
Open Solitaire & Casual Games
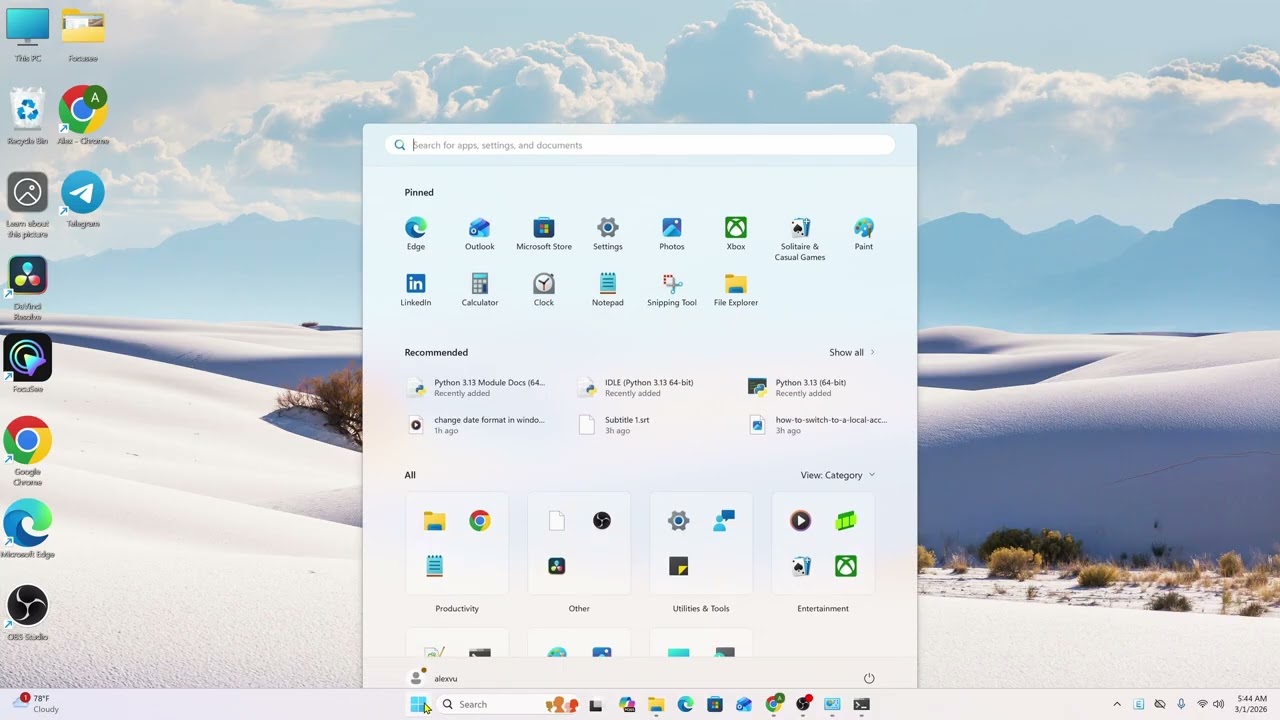[x=800, y=239]
